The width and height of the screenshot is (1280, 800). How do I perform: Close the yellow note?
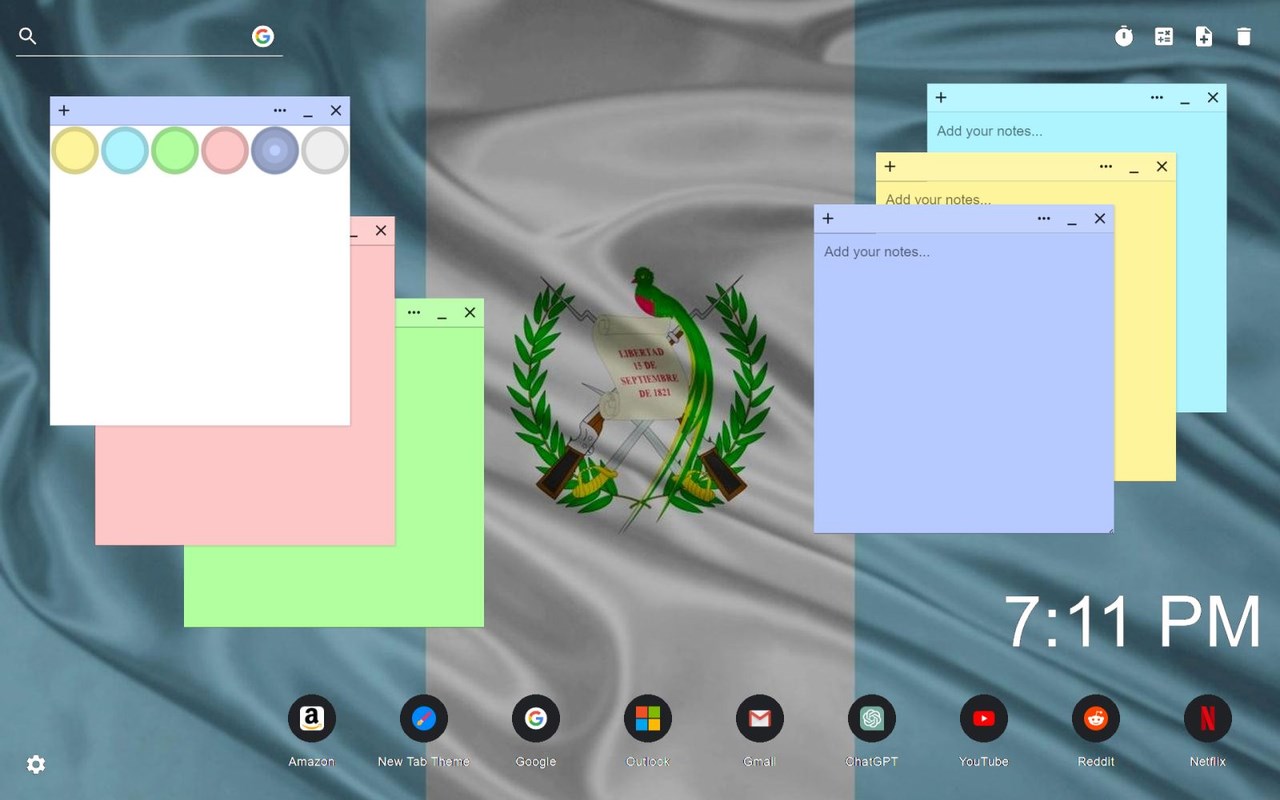pyautogui.click(x=1162, y=166)
